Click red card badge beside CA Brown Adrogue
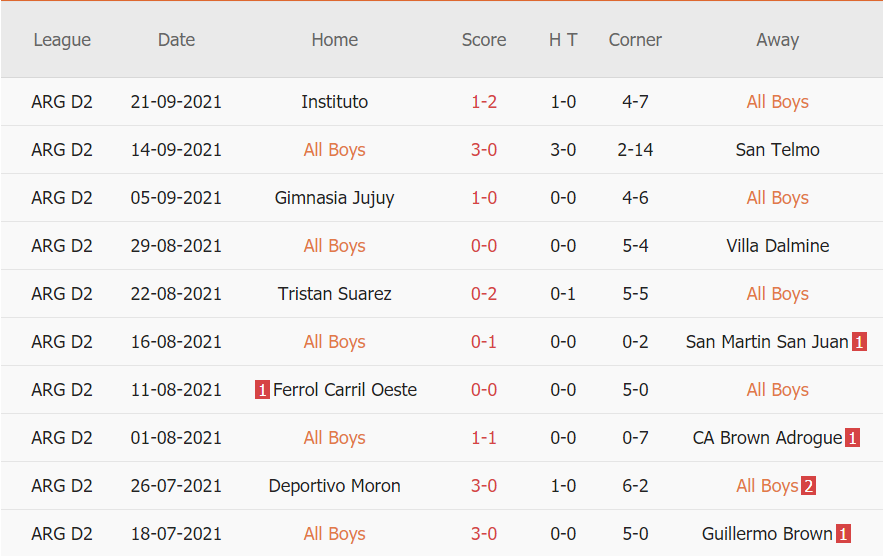Image resolution: width=883 pixels, height=556 pixels. tap(852, 438)
